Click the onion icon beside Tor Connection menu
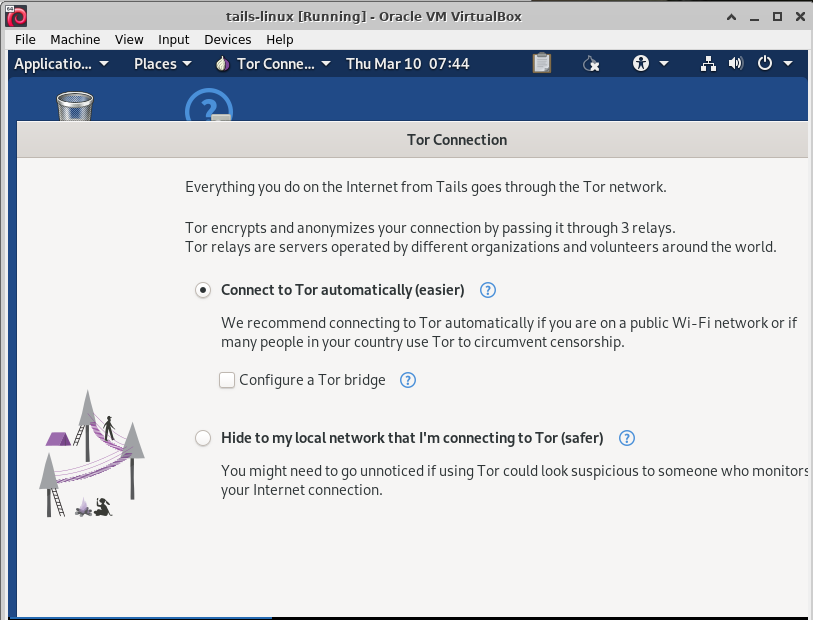813x620 pixels. (x=222, y=64)
